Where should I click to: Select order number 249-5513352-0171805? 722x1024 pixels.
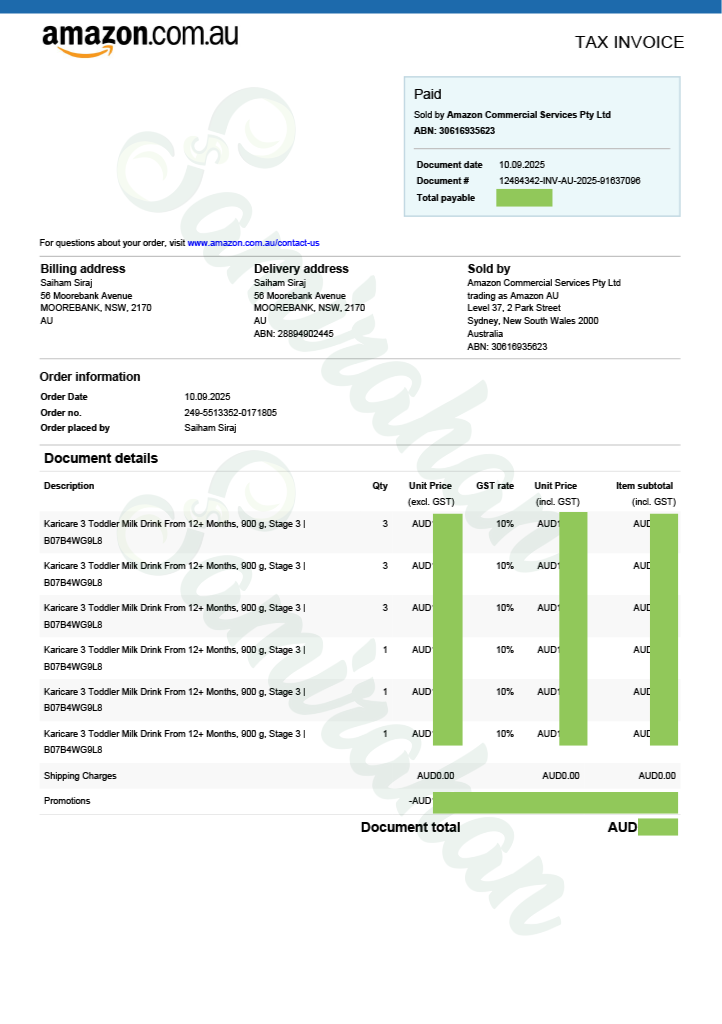click(230, 413)
